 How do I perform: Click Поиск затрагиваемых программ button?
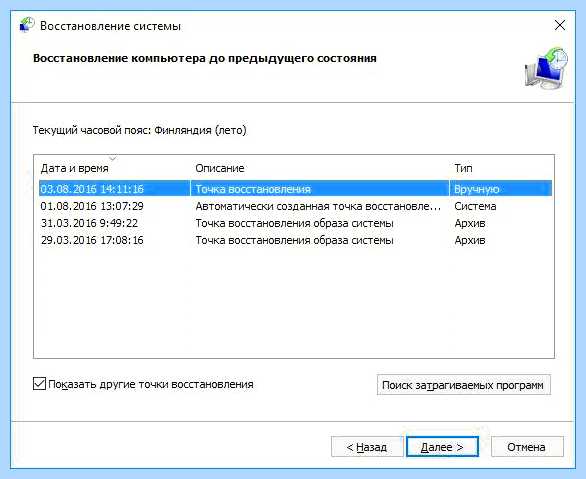[x=463, y=385]
